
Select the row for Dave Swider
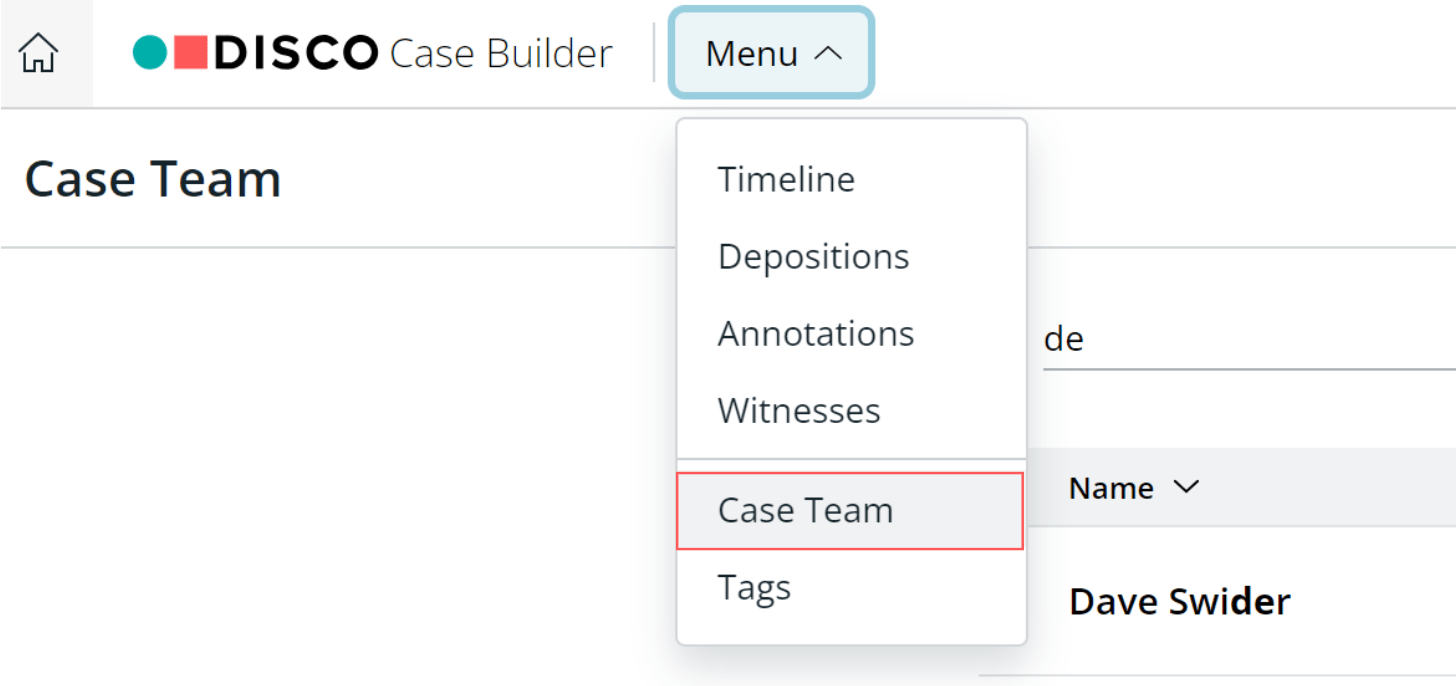tap(1179, 601)
